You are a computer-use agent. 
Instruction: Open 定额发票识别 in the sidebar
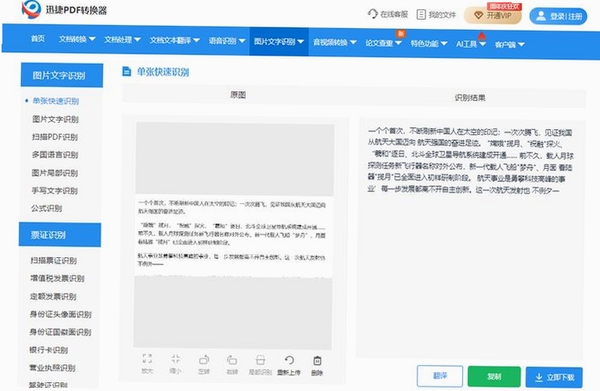click(53, 297)
